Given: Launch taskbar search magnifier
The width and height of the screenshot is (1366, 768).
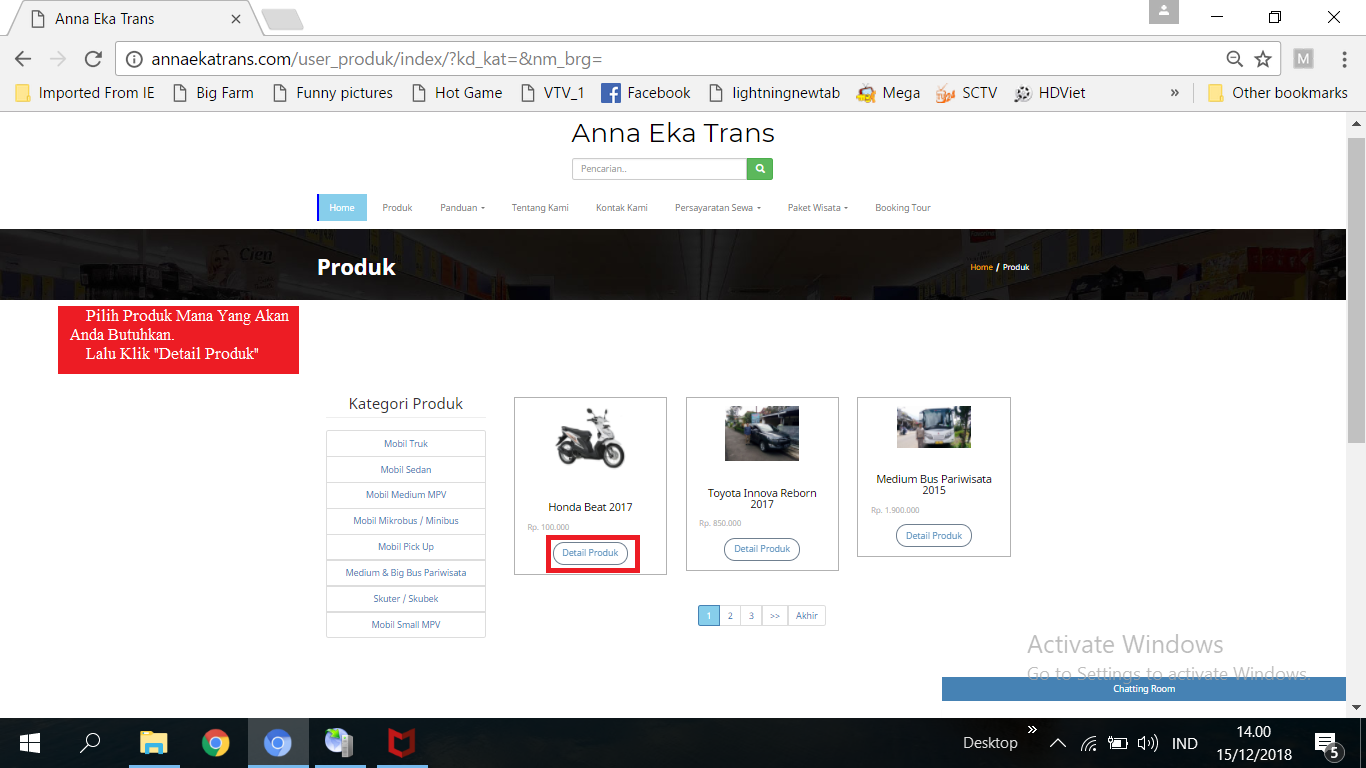Looking at the screenshot, I should (90, 743).
